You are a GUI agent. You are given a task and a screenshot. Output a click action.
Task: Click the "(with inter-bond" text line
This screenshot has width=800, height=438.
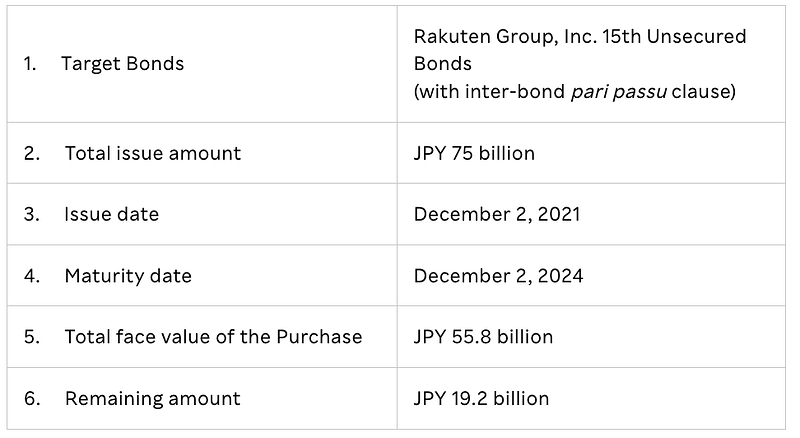[489, 92]
